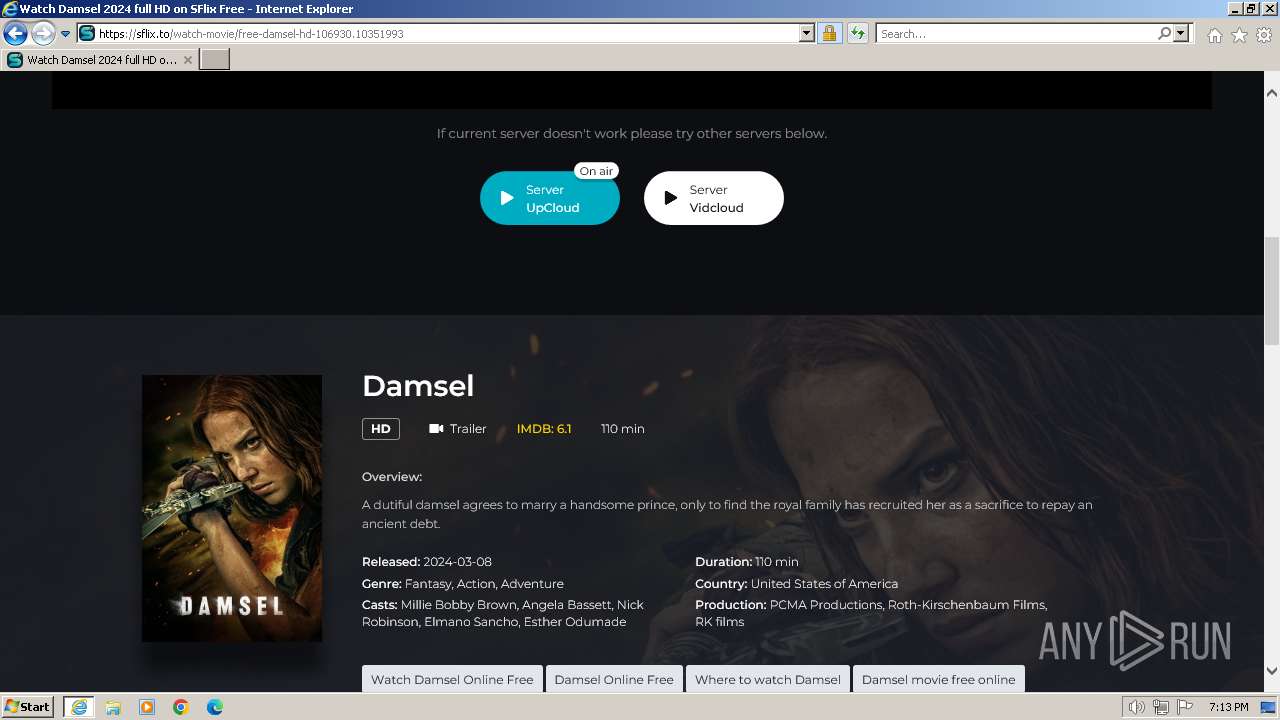Open PCMA Productions link
The width and height of the screenshot is (1280, 720).
826,605
